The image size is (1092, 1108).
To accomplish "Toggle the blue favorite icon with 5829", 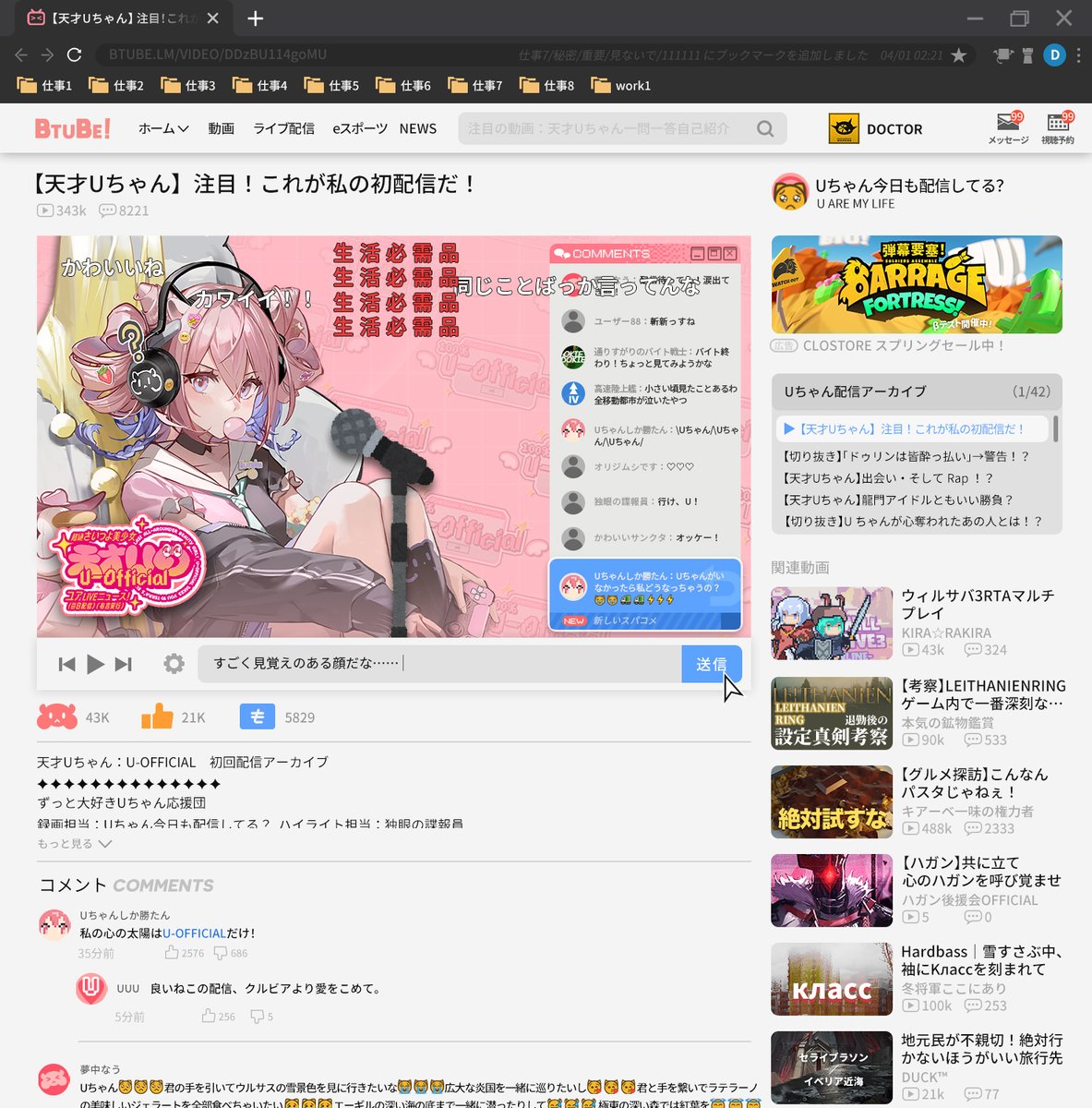I will point(257,717).
